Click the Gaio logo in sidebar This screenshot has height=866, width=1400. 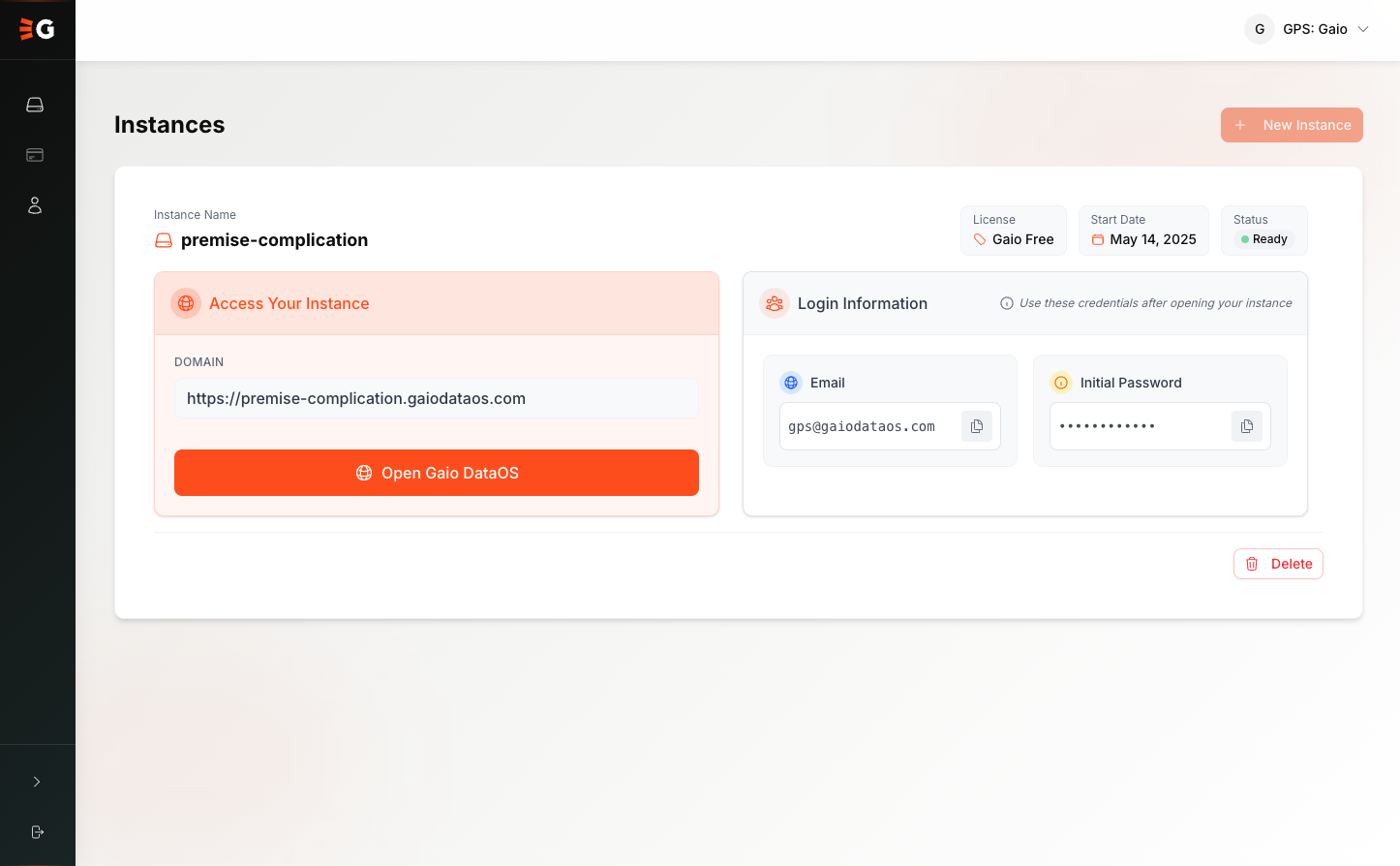(37, 29)
